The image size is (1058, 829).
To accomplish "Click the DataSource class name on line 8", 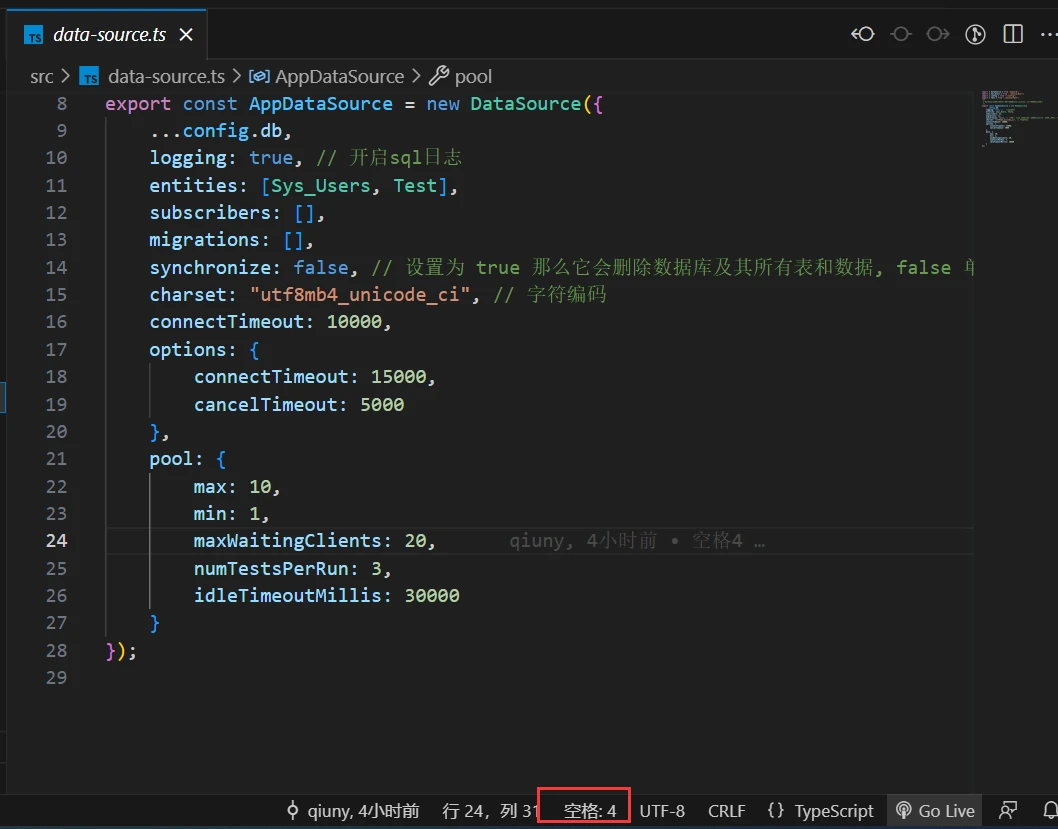I will click(526, 104).
